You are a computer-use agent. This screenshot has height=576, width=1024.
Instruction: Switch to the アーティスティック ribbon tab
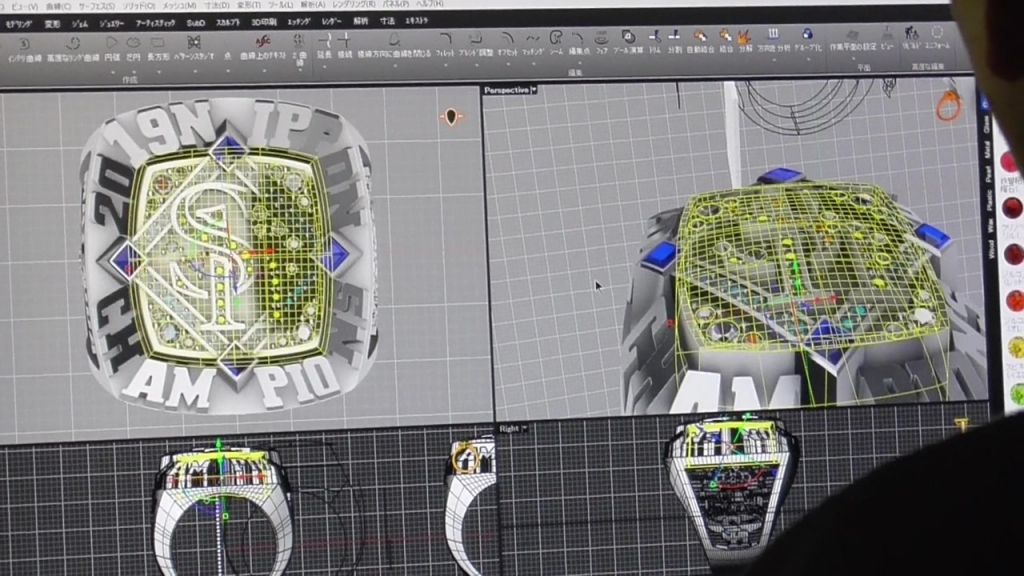(155, 24)
